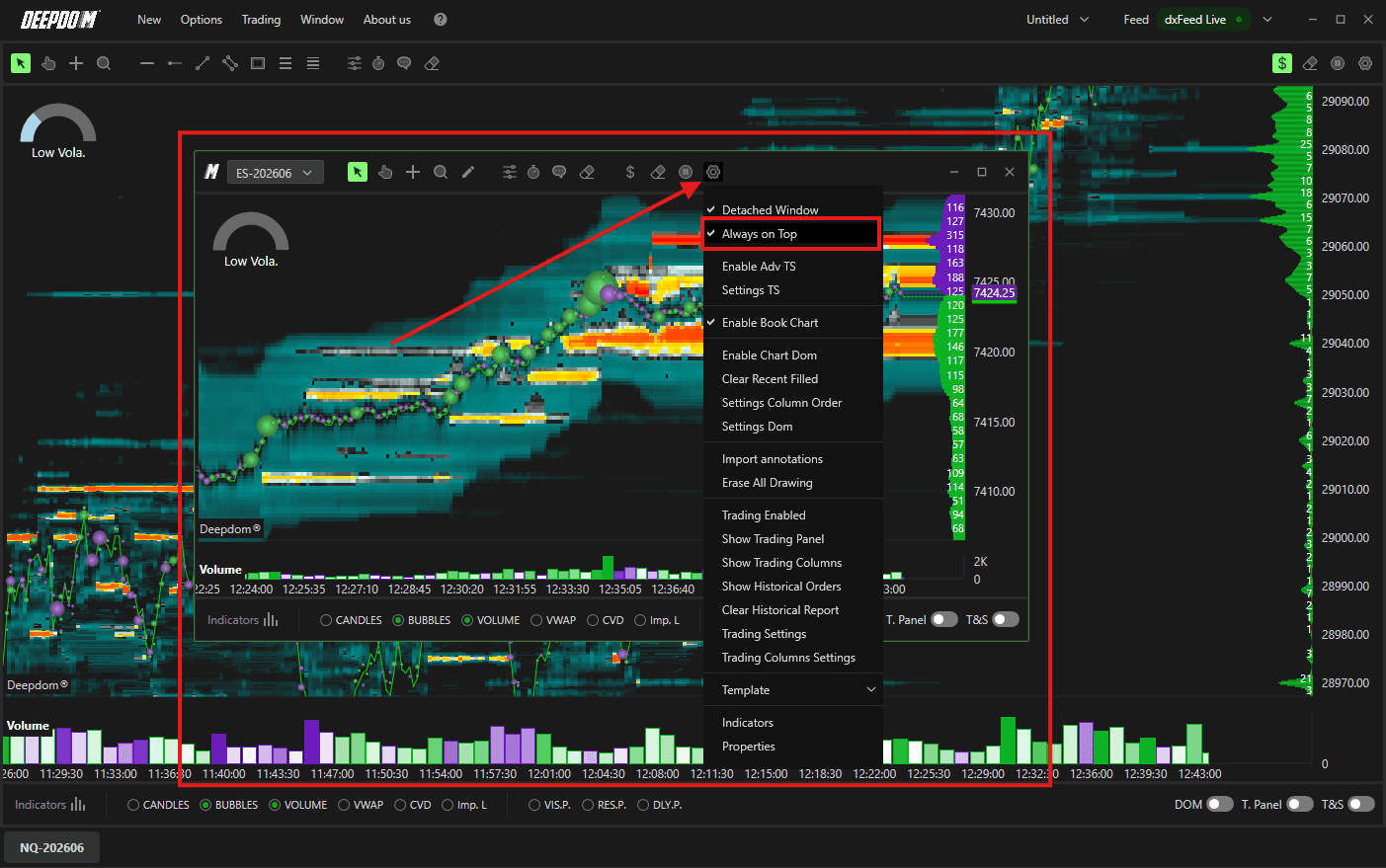Click the gear settings icon in detached window

(x=713, y=172)
